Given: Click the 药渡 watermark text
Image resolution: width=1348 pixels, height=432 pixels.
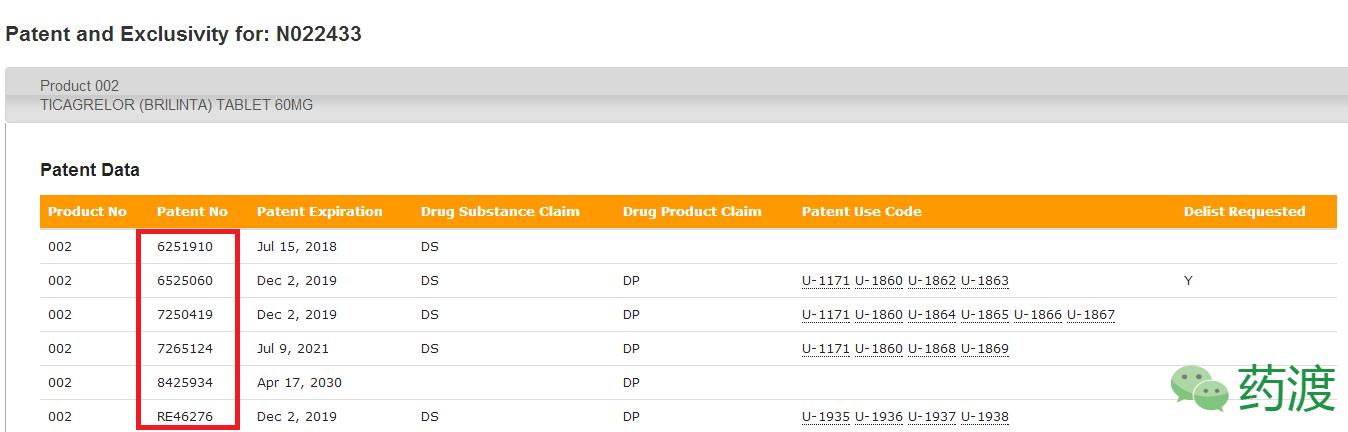Looking at the screenshot, I should [x=1287, y=388].
